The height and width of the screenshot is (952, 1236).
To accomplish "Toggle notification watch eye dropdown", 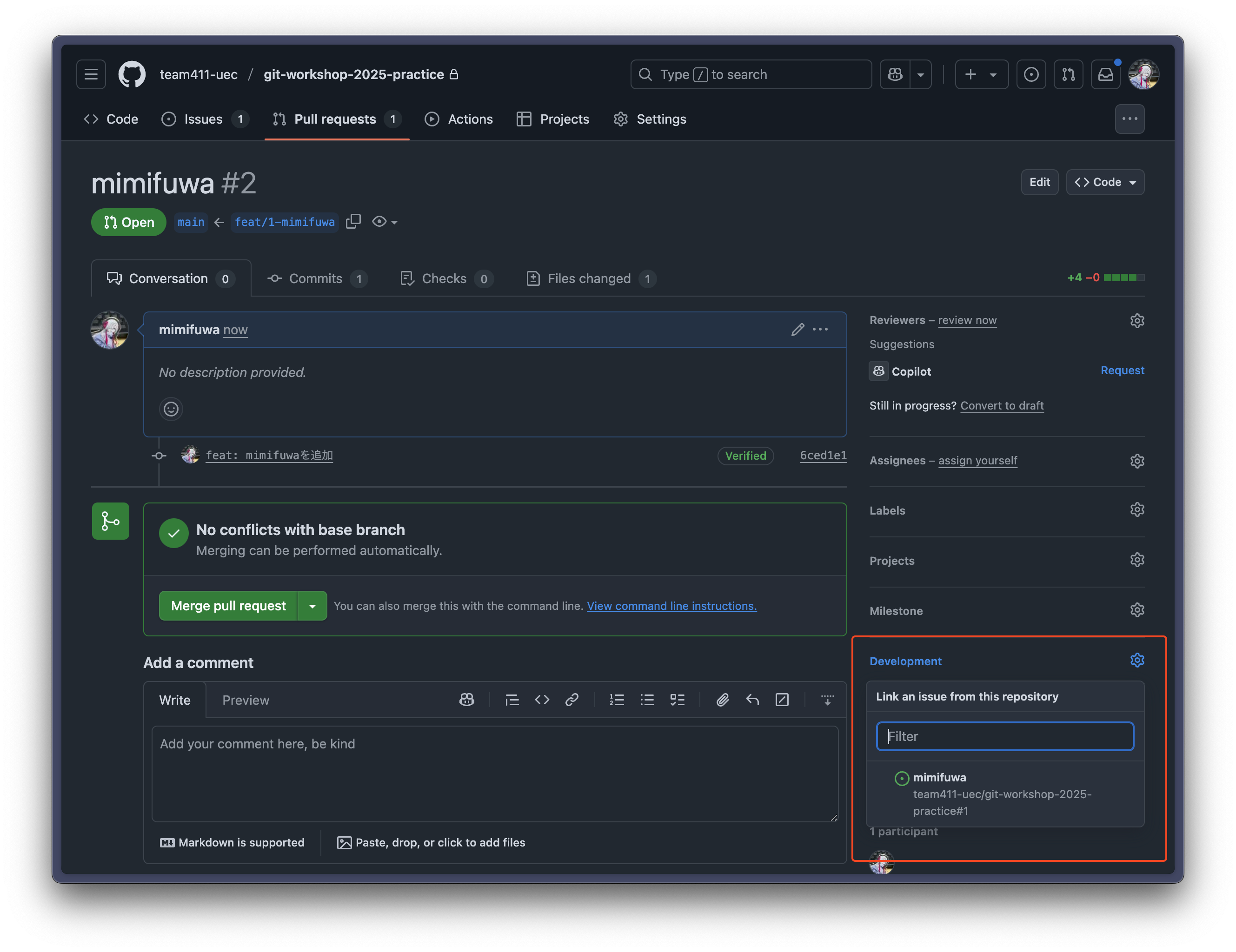I will coord(385,222).
